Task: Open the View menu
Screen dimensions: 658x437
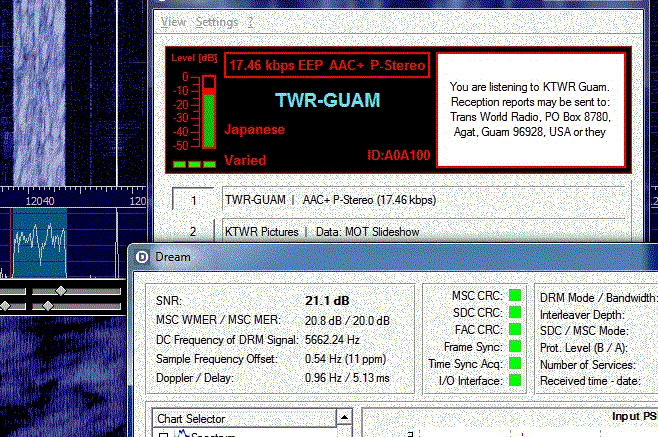Action: tap(173, 22)
